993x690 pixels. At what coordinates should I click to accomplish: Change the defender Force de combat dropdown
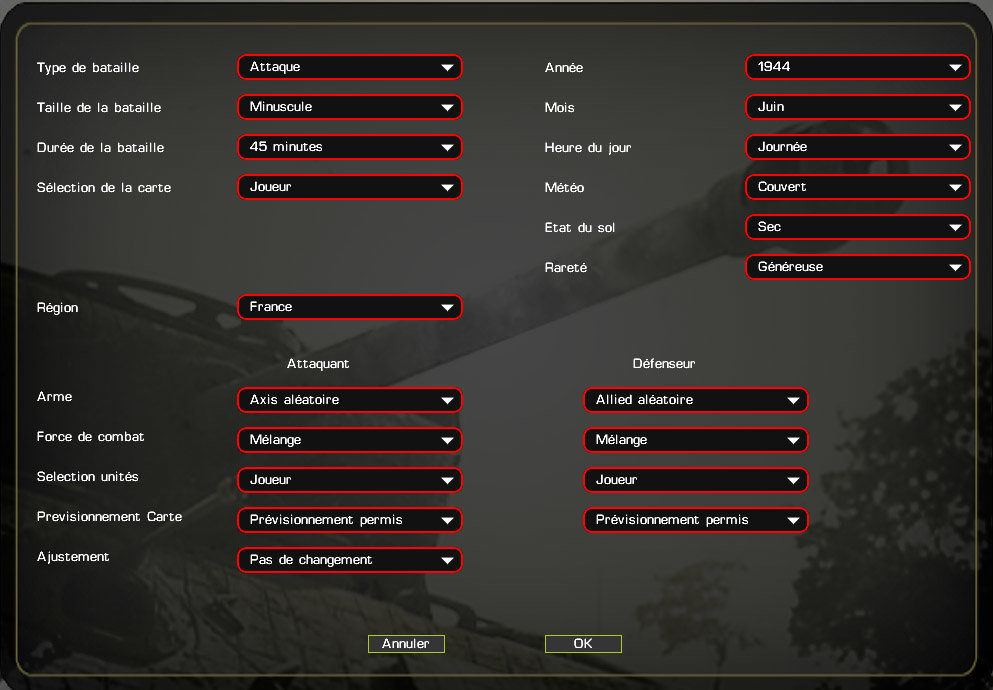coord(695,440)
